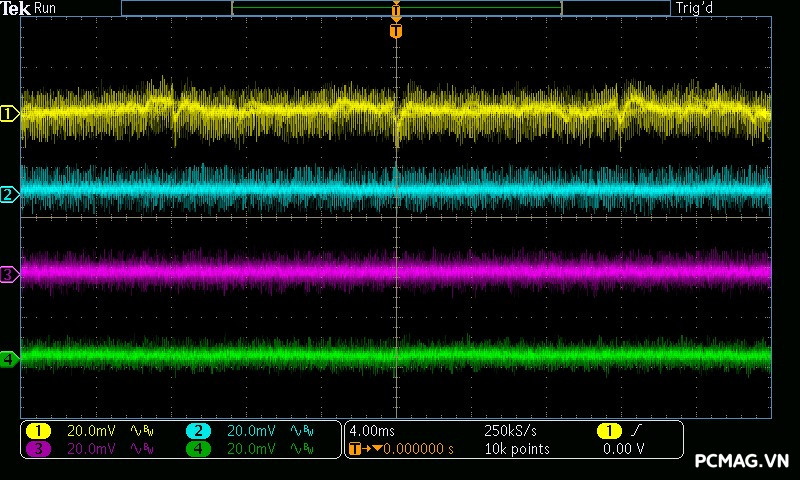Click the channel 3 magenta ground marker
Image resolution: width=800 pixels, height=480 pixels.
tap(9, 273)
